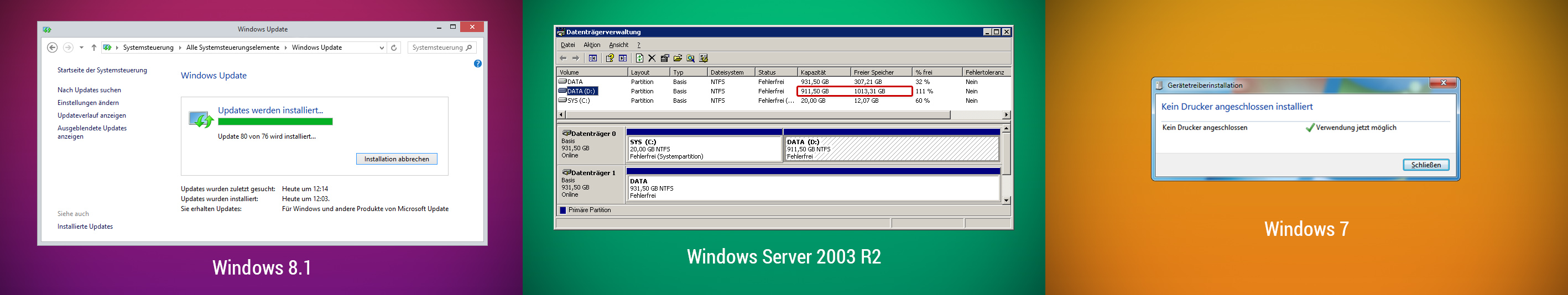1568x295 pixels.
Task: Select the SYS (C:) partition block on Datenträger 0
Action: pyautogui.click(x=704, y=145)
